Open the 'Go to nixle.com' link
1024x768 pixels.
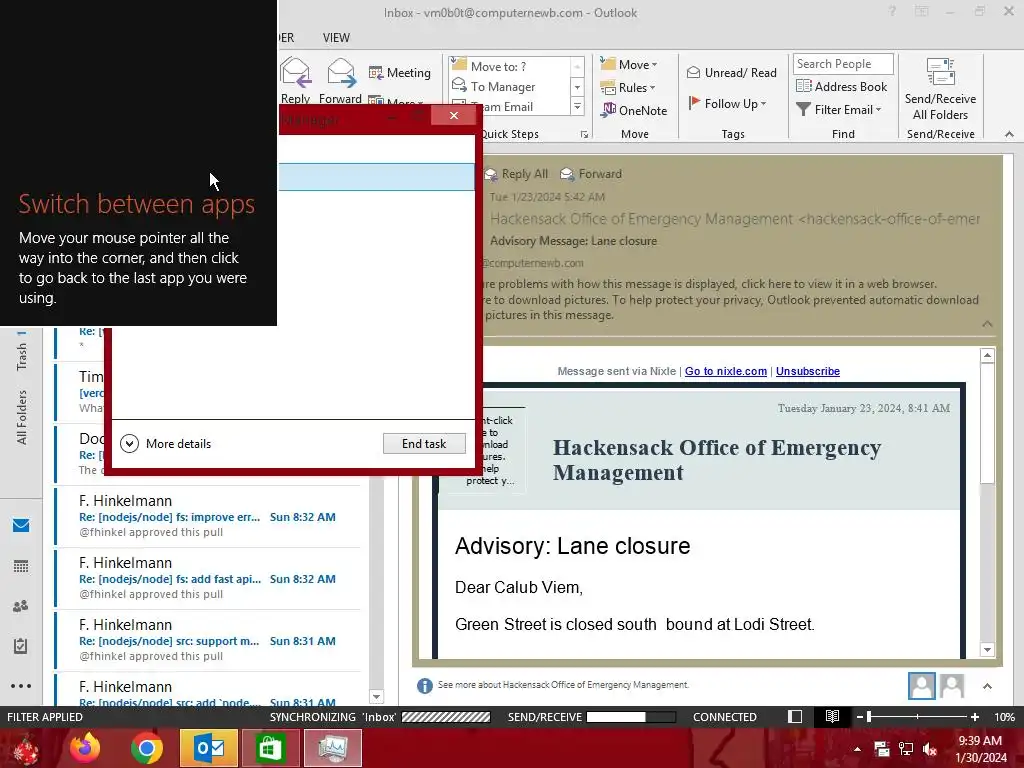pos(726,371)
